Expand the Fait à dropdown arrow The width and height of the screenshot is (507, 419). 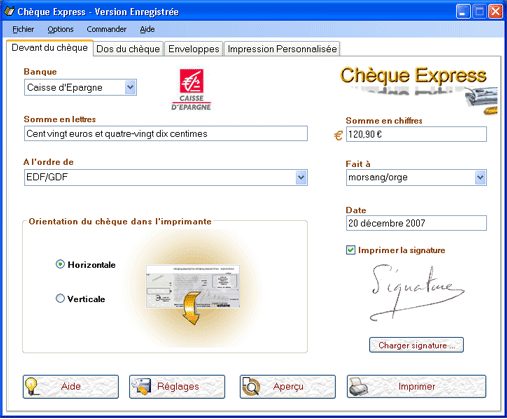[480, 177]
